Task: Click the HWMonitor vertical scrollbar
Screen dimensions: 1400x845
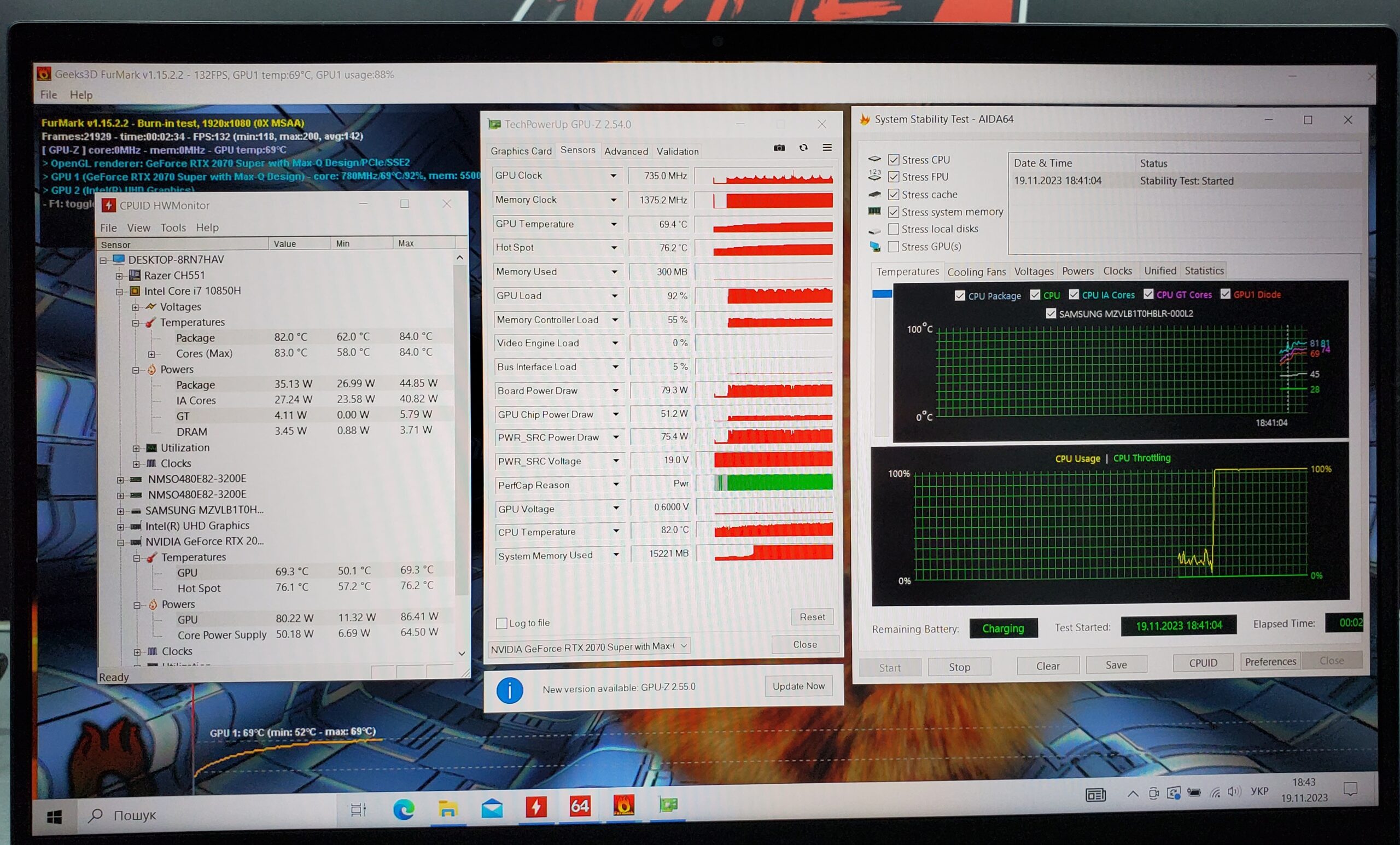Action: click(x=461, y=426)
